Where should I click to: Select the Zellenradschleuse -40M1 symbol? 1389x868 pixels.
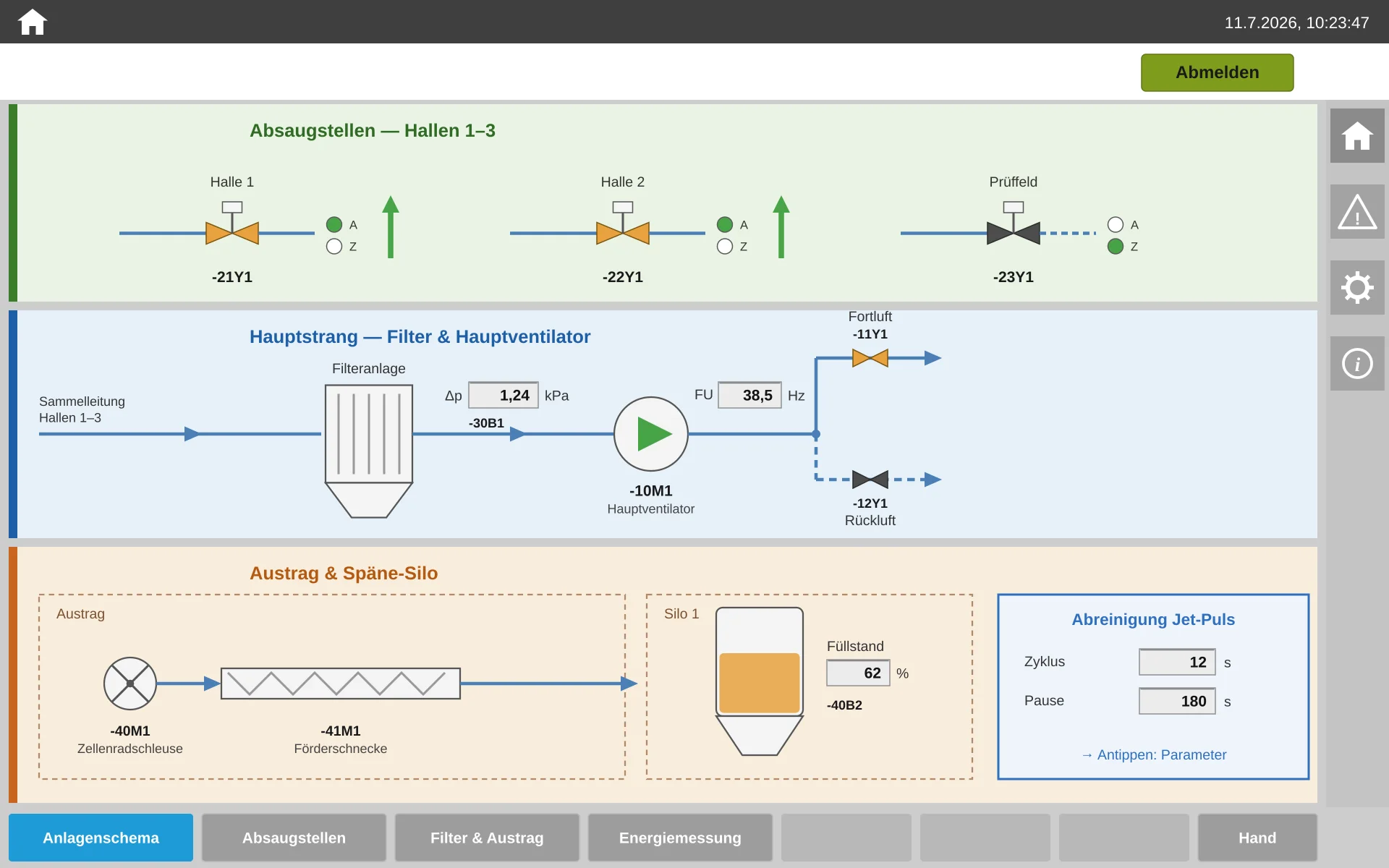pos(130,684)
